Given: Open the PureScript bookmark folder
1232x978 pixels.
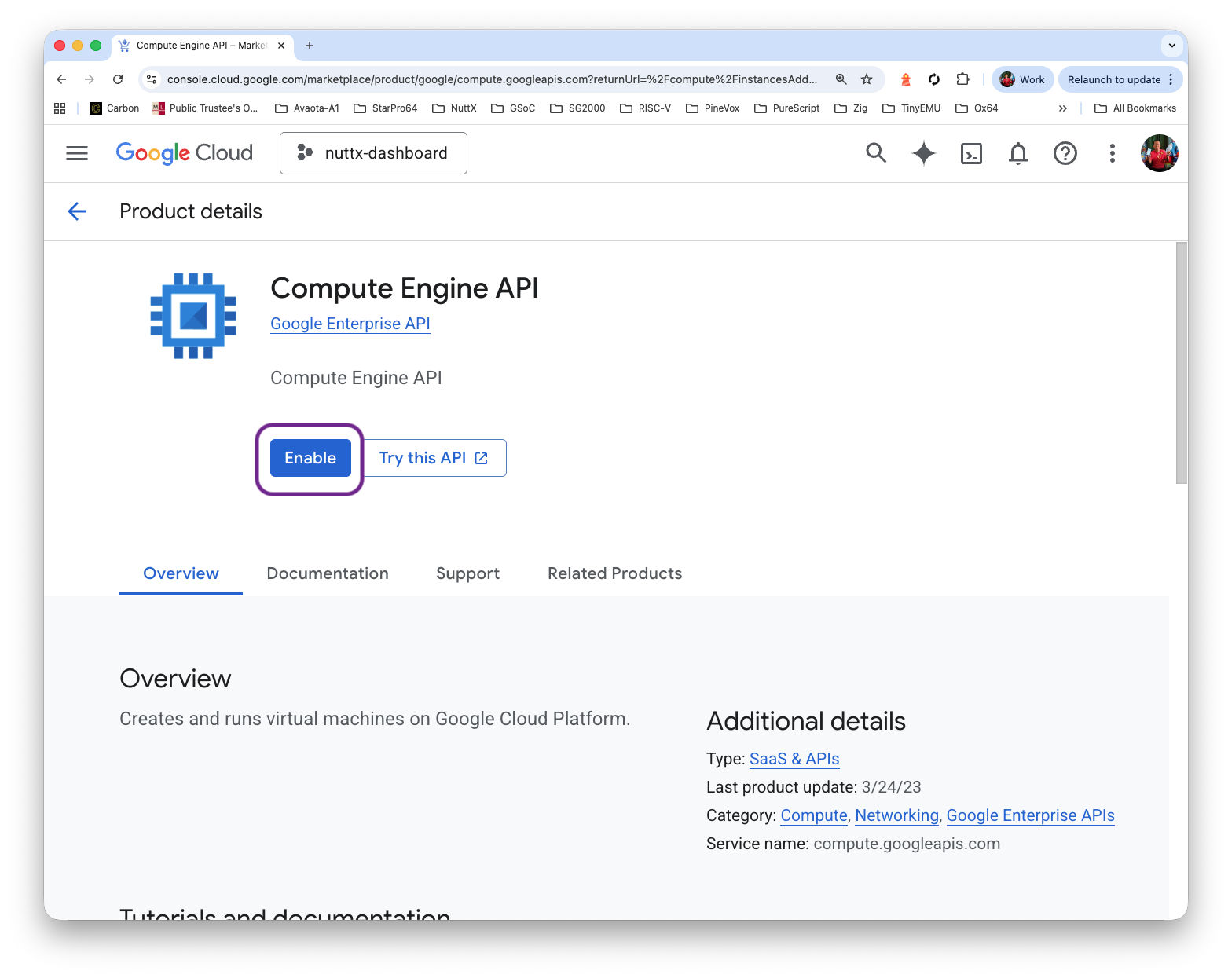Looking at the screenshot, I should click(787, 108).
